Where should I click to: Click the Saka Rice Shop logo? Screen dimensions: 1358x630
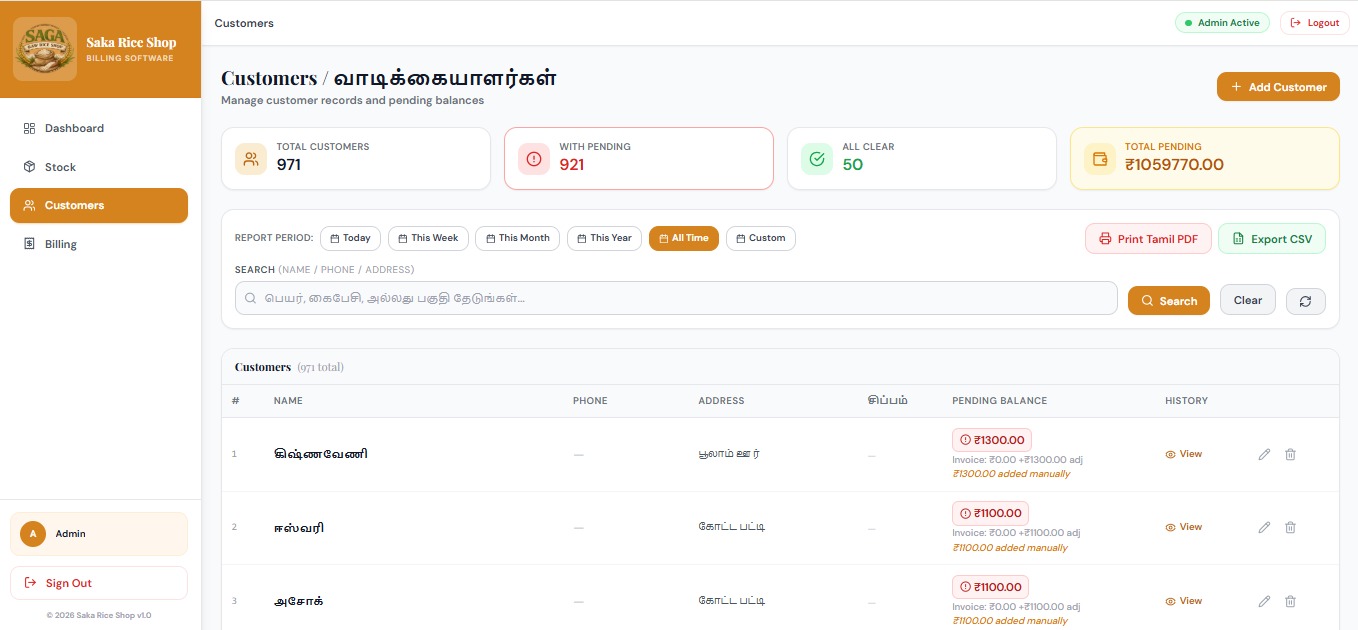(43, 48)
